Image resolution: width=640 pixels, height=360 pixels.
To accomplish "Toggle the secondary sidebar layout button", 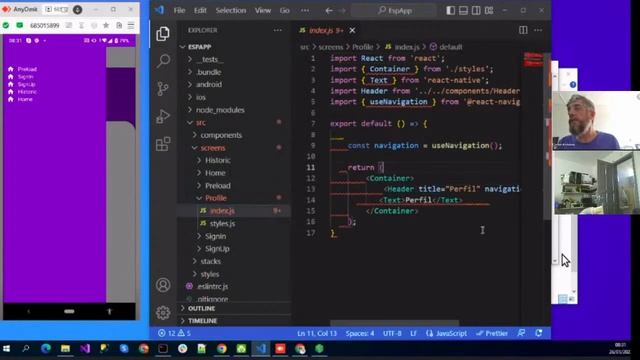I will coord(476,11).
